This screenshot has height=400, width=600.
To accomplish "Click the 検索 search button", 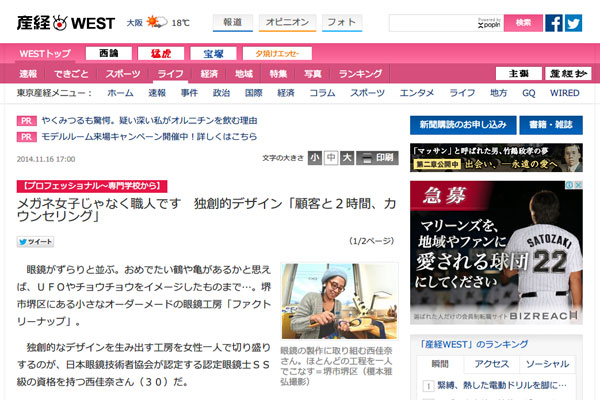I will coord(522,22).
